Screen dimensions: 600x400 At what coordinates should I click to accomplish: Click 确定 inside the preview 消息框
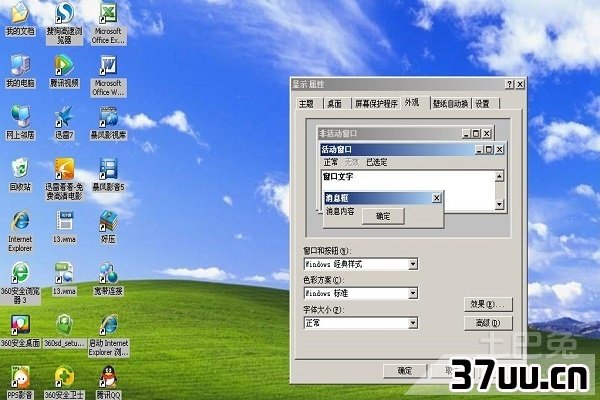(x=383, y=216)
